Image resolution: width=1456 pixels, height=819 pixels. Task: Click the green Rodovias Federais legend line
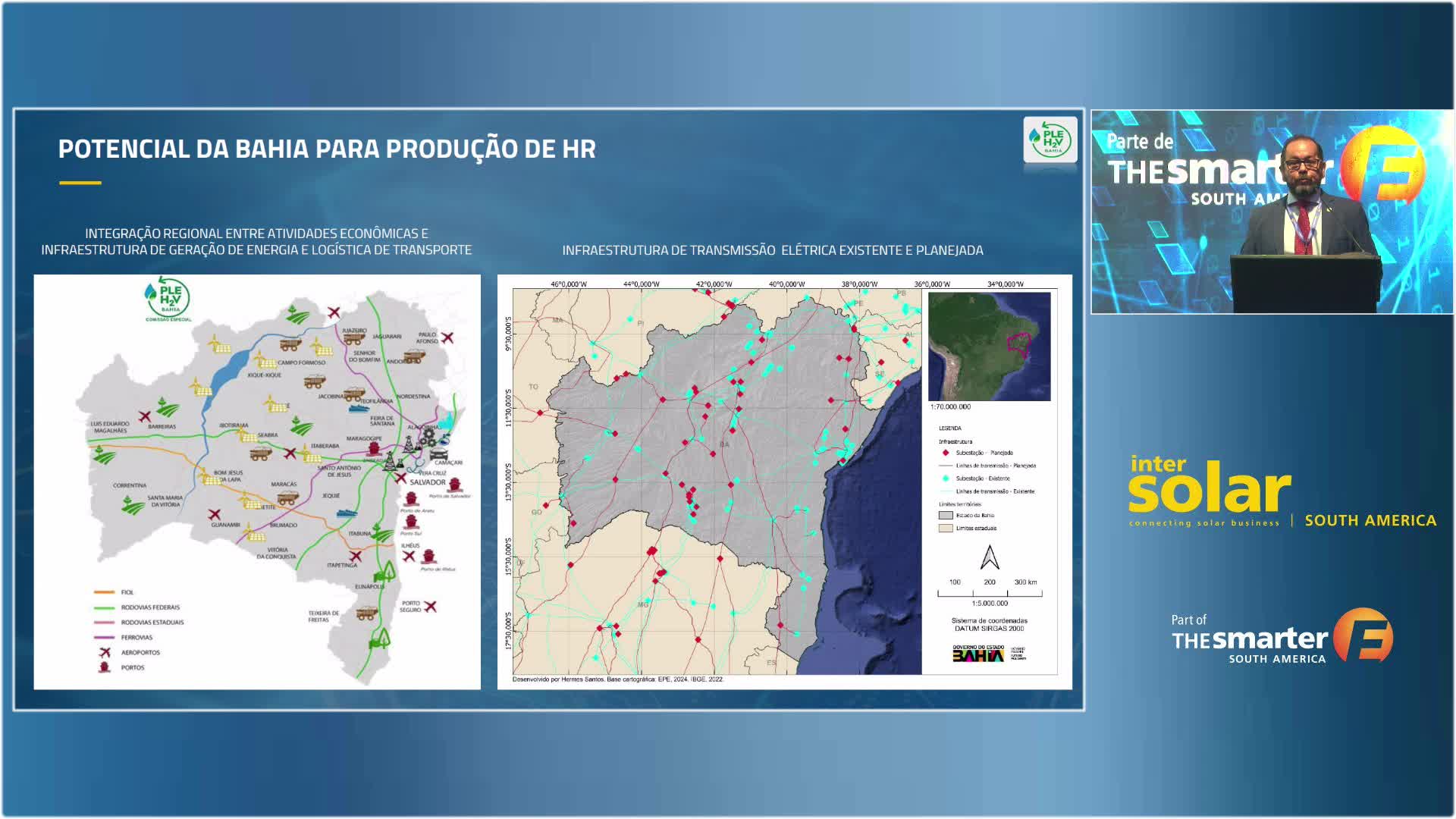[105, 607]
